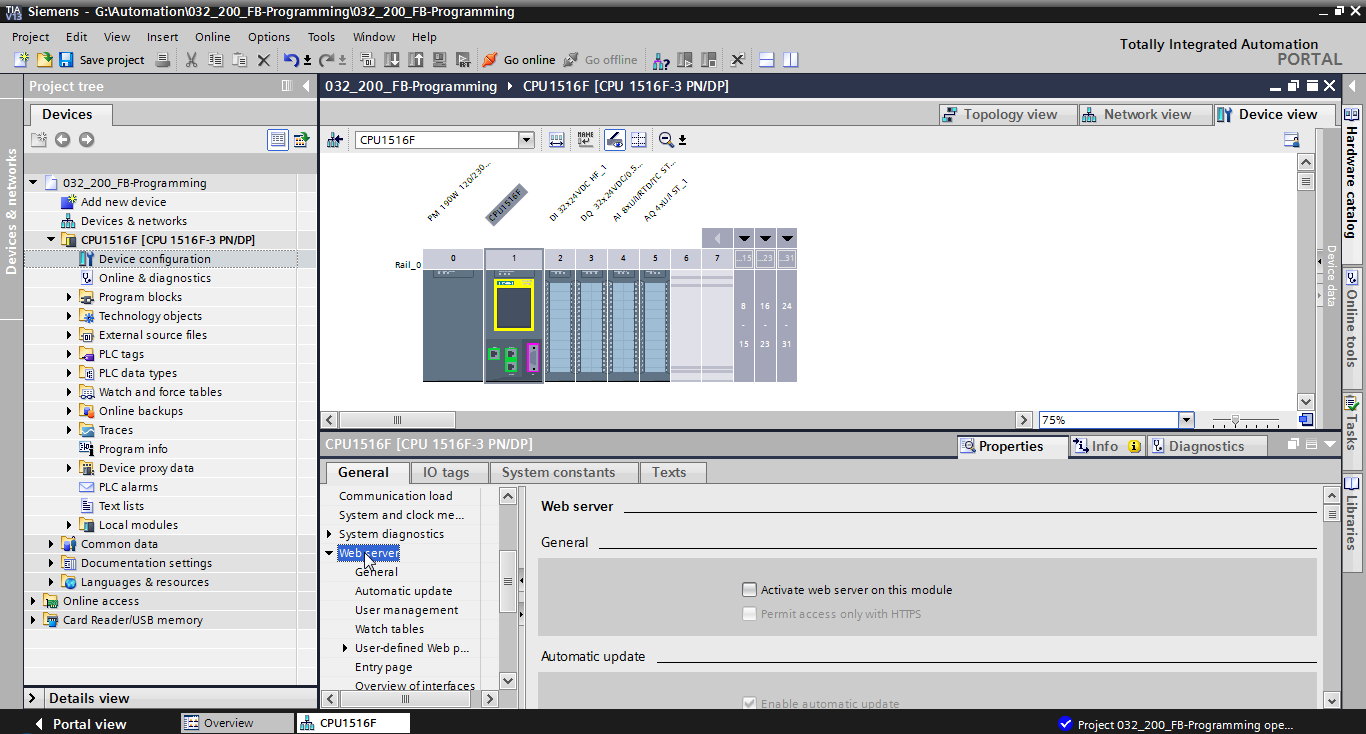Open the CPU1516F device selector dropdown
Screen dimensions: 1366x734
[x=526, y=140]
